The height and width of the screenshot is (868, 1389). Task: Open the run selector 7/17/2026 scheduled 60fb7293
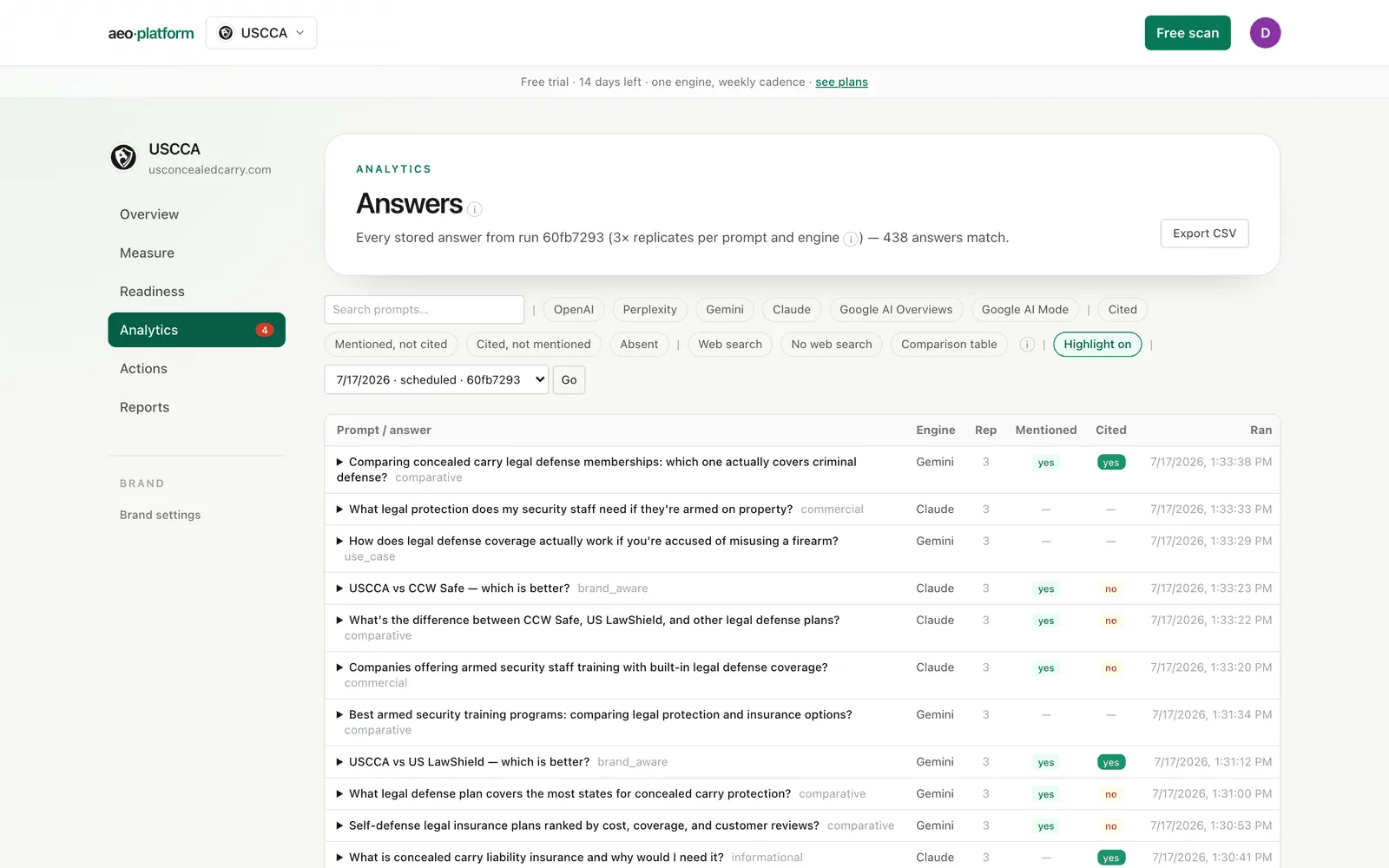pos(437,380)
